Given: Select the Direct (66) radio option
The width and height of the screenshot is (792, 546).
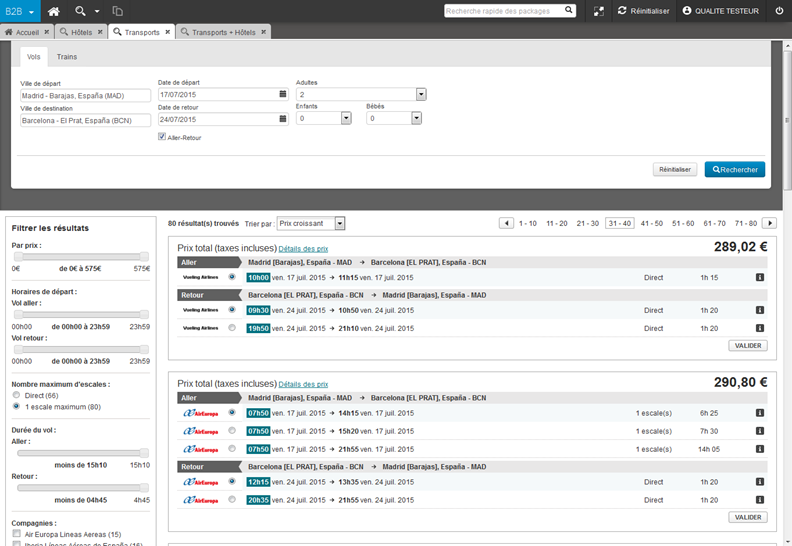Looking at the screenshot, I should point(16,396).
